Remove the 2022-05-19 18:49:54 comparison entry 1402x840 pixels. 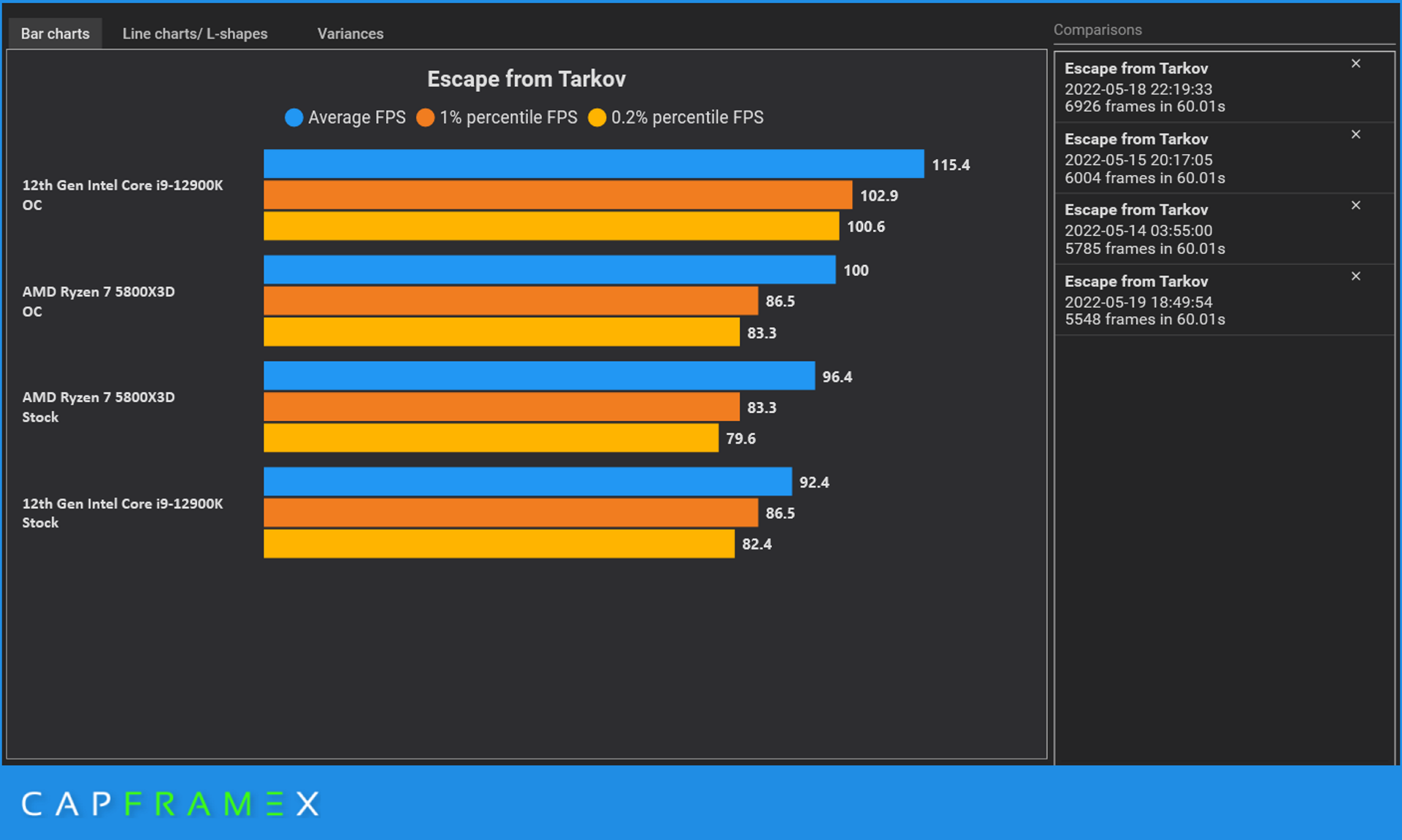click(1355, 277)
